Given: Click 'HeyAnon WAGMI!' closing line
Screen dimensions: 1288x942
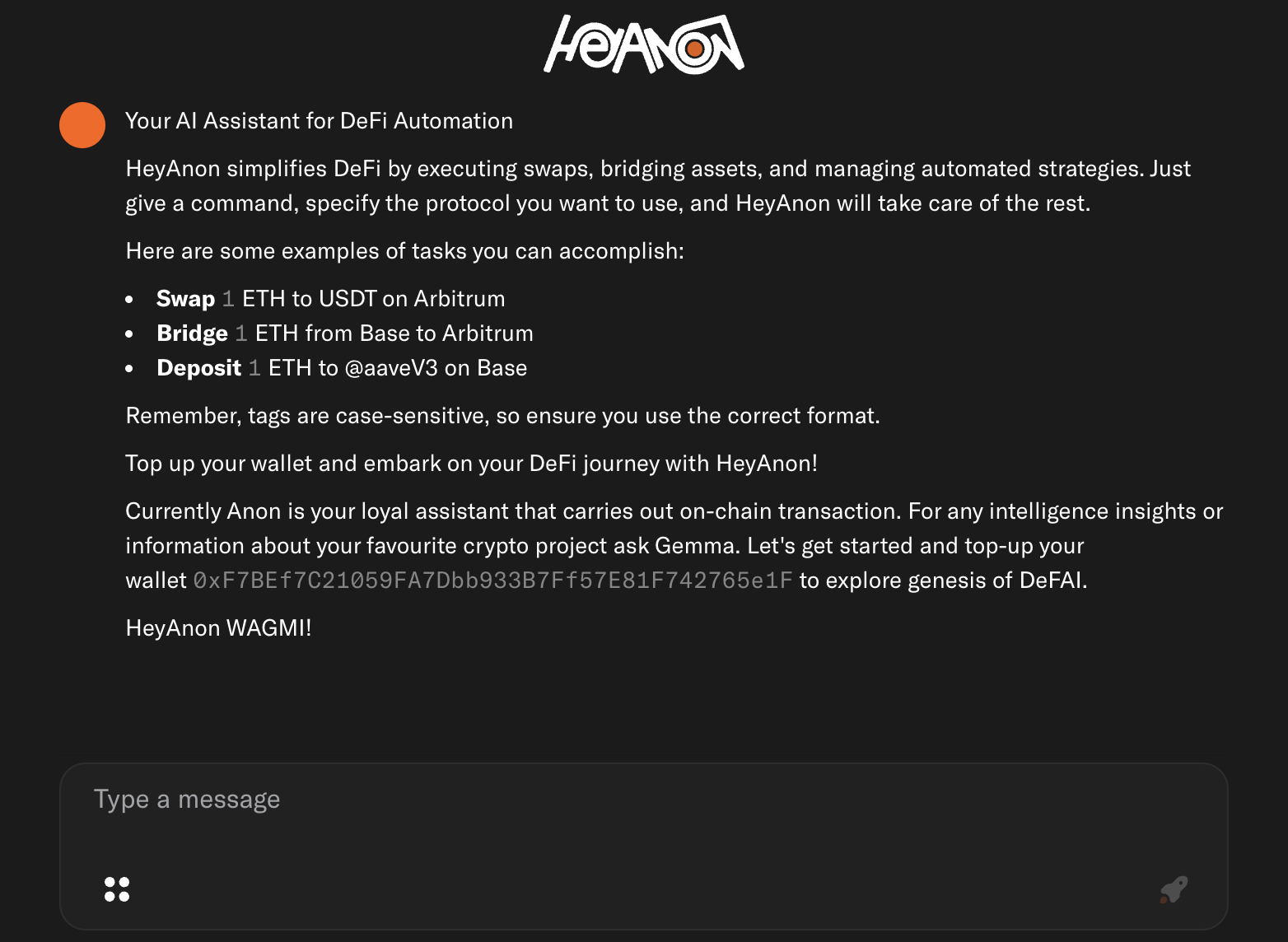Looking at the screenshot, I should pyautogui.click(x=218, y=628).
